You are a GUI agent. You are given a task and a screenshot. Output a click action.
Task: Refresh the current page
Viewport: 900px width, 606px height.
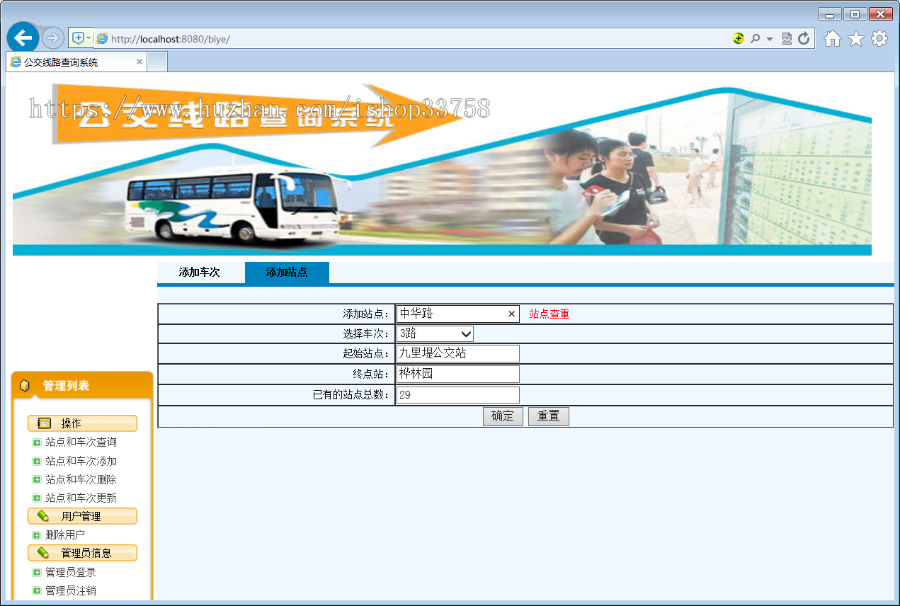[805, 37]
